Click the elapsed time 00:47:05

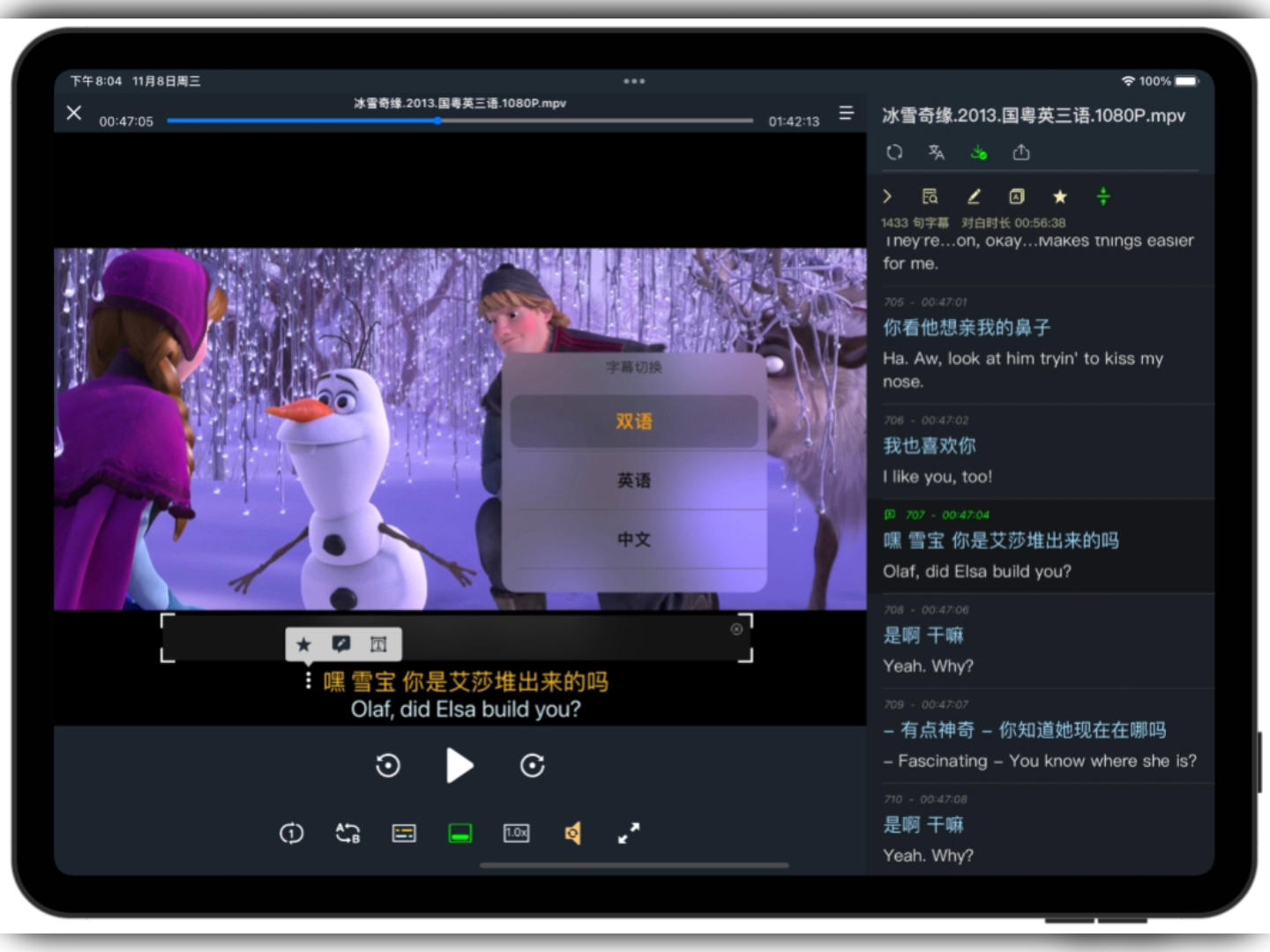(126, 122)
